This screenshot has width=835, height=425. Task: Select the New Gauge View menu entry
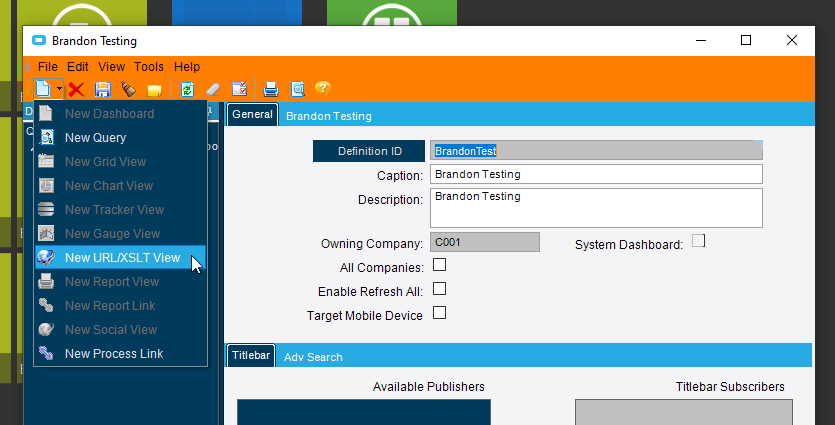click(120, 233)
